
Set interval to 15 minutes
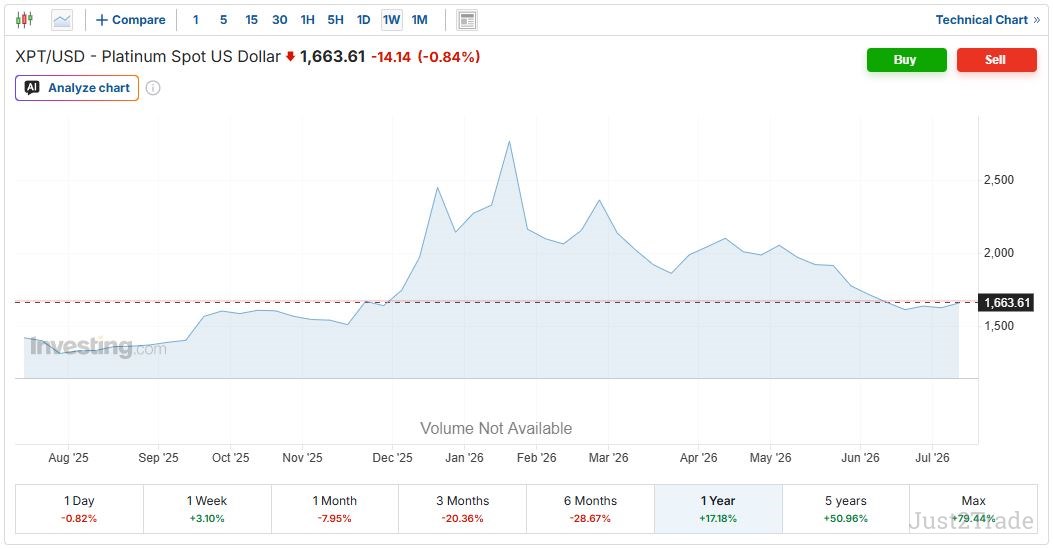(251, 20)
